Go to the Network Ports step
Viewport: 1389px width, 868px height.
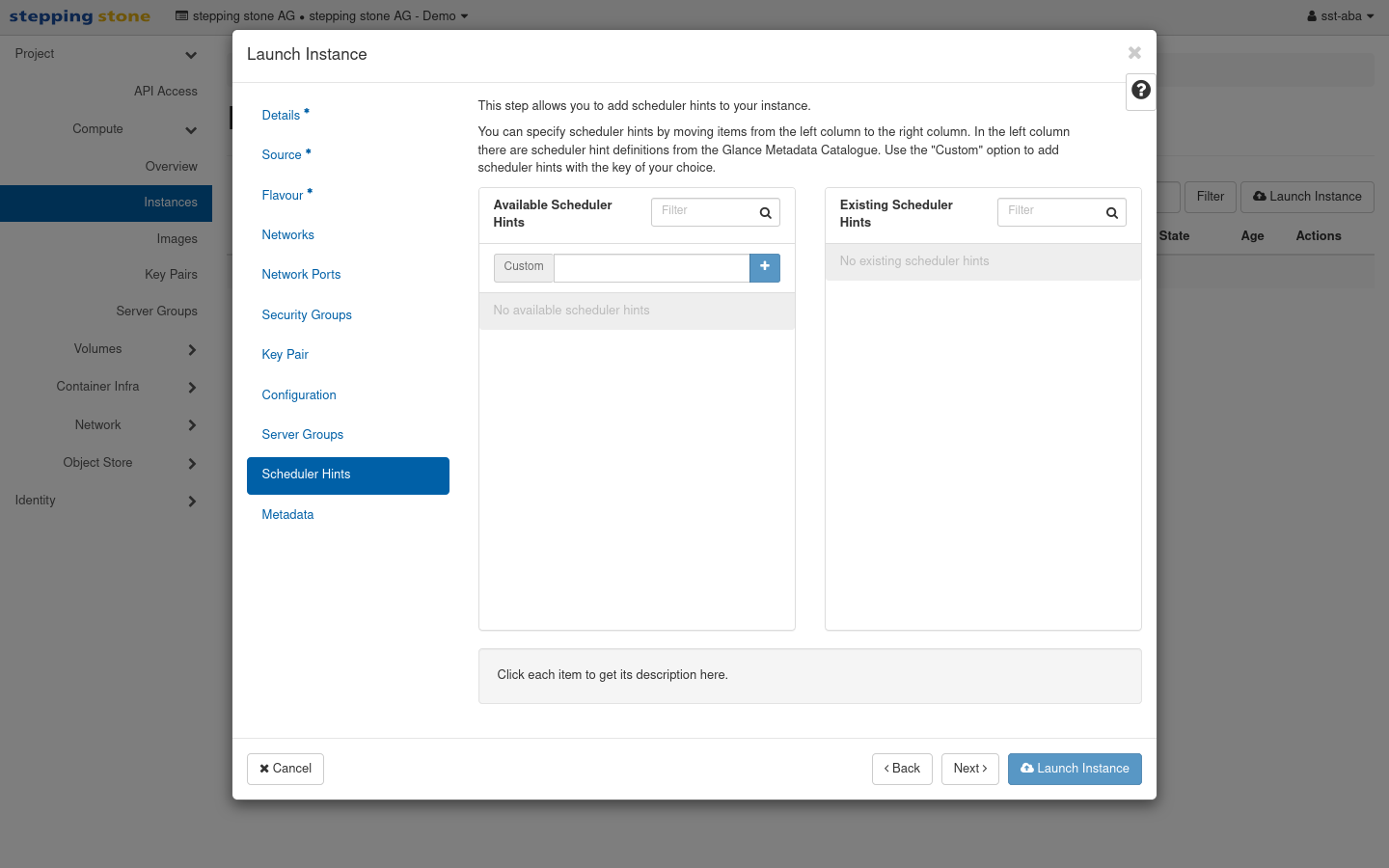tap(301, 274)
